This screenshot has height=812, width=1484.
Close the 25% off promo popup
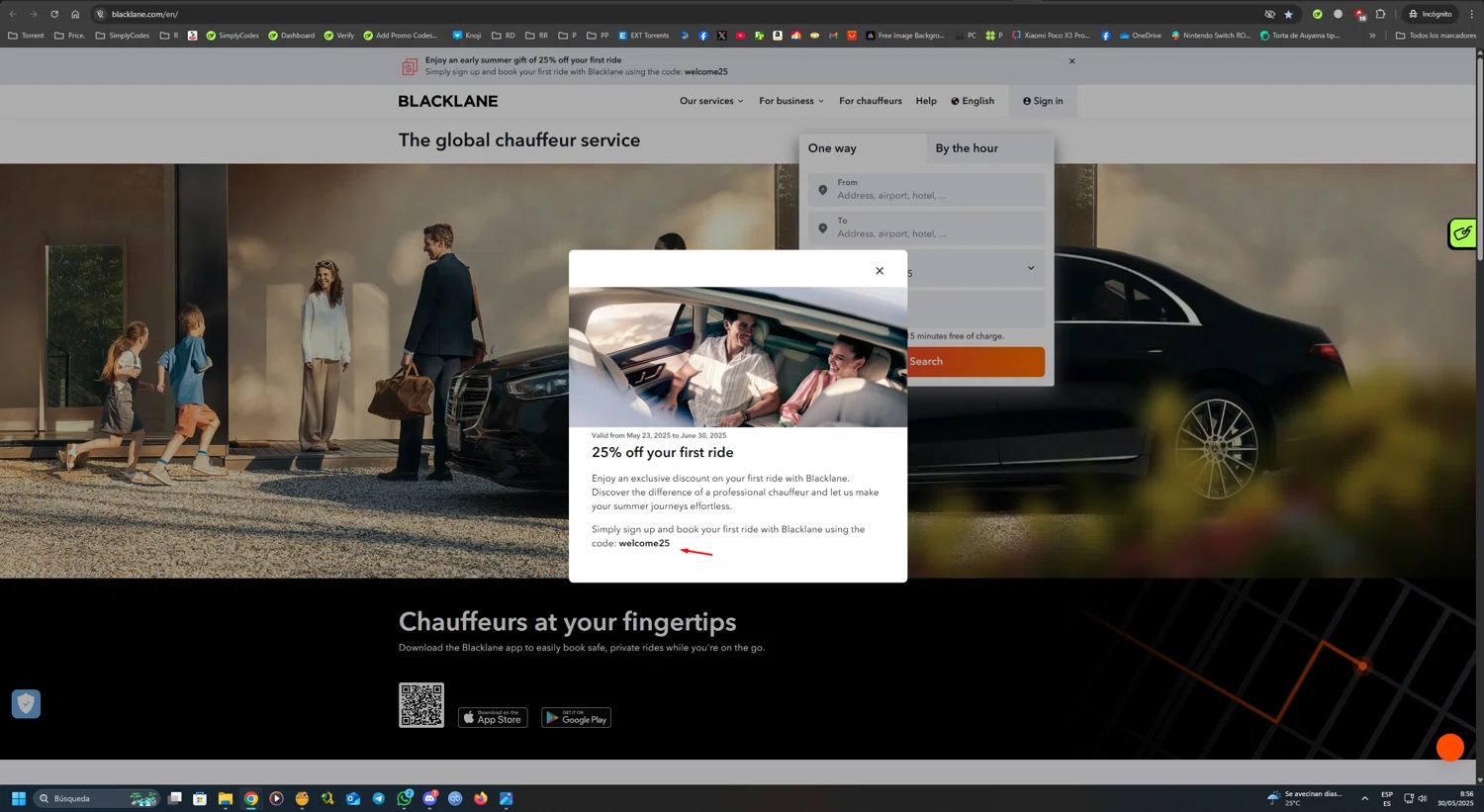click(880, 271)
